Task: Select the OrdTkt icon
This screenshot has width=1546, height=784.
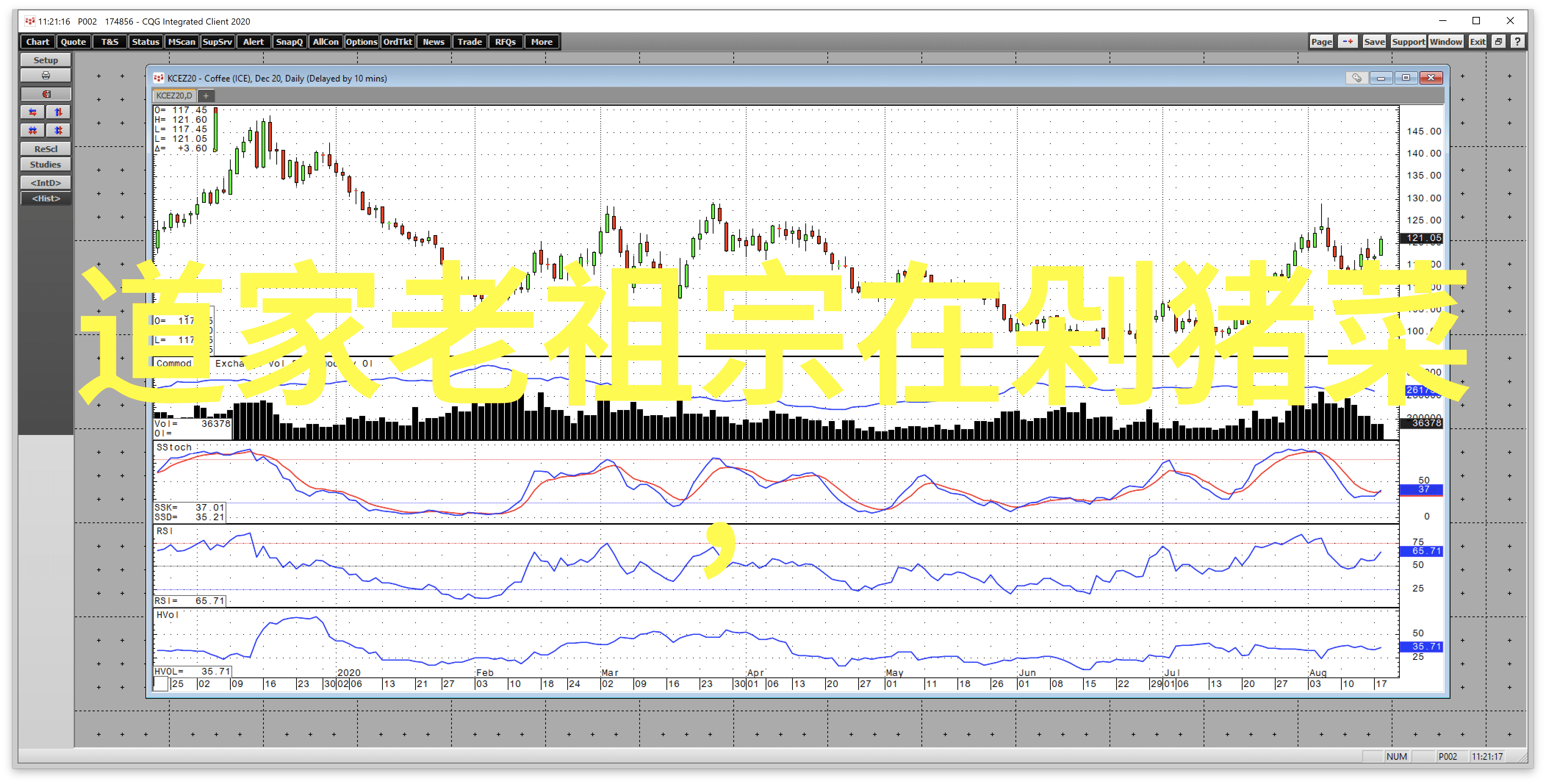Action: 397,42
